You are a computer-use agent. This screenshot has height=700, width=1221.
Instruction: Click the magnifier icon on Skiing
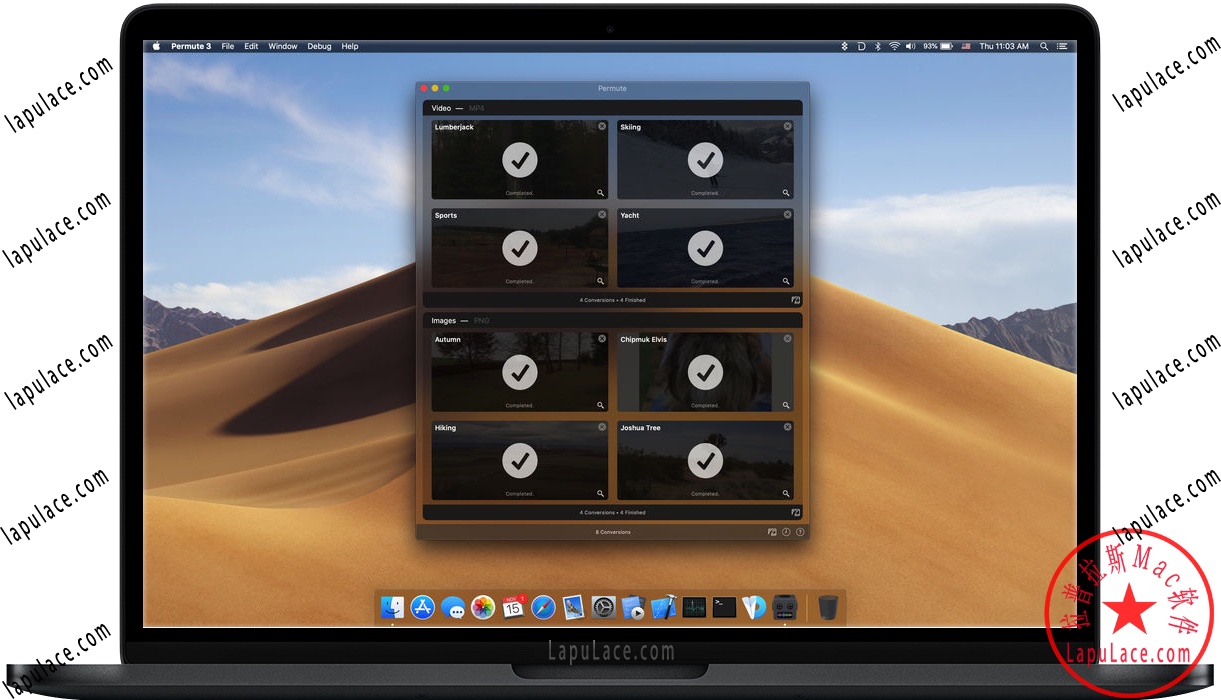tap(786, 192)
